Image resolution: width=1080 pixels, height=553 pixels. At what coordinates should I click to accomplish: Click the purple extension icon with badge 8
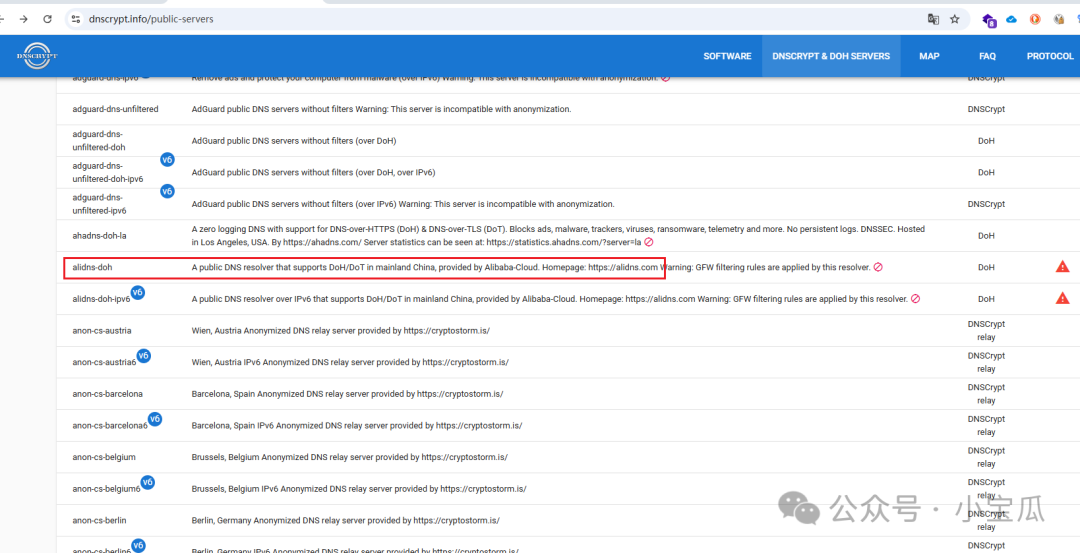pyautogui.click(x=988, y=20)
